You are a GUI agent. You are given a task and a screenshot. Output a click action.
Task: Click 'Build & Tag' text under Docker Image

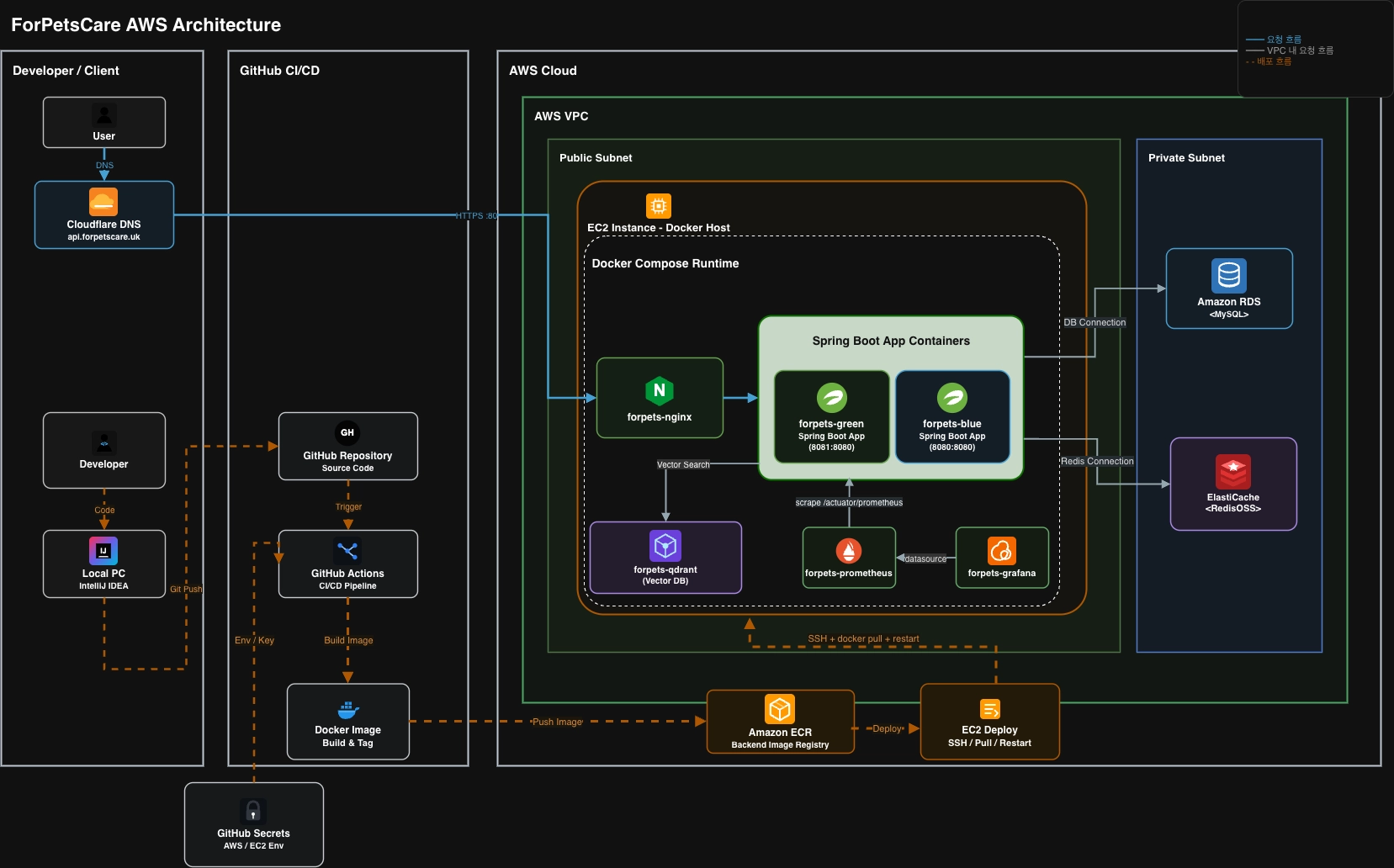pyautogui.click(x=347, y=743)
